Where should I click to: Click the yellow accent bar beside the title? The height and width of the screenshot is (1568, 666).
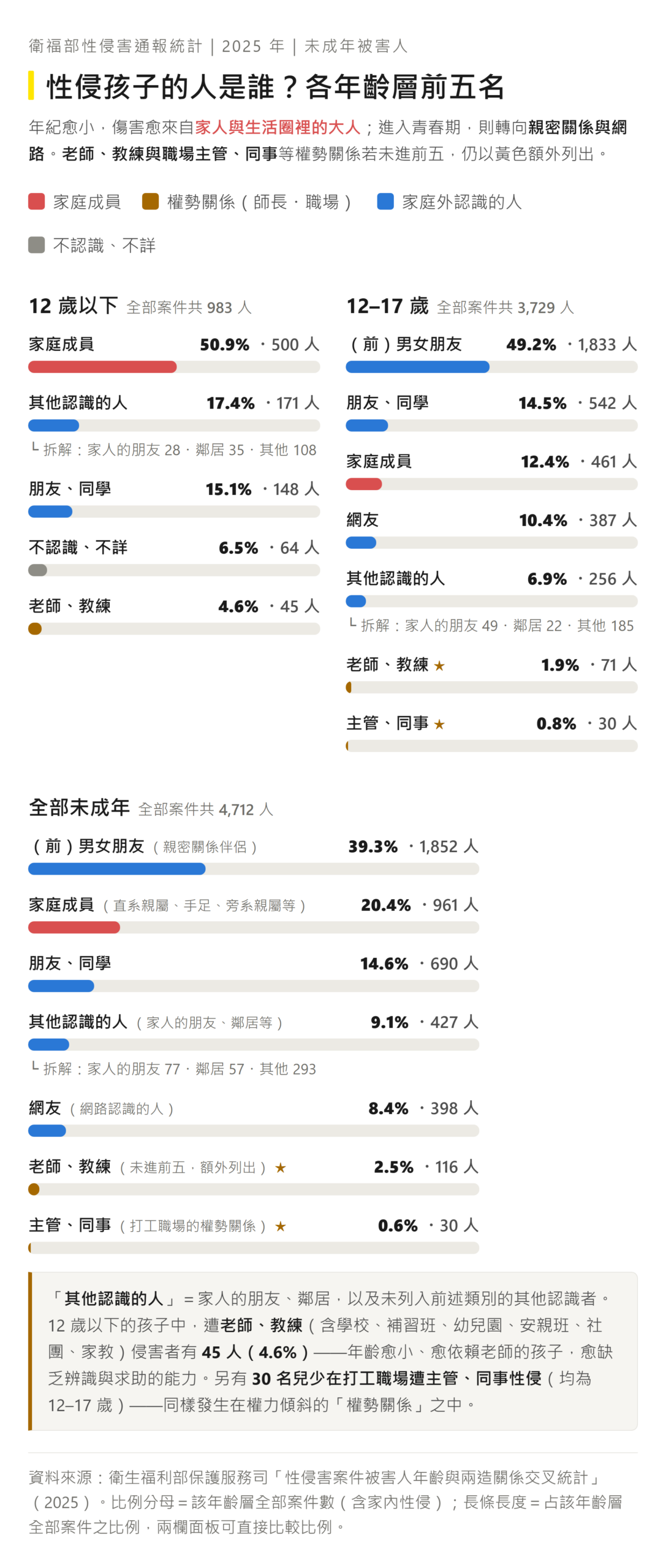point(31,85)
